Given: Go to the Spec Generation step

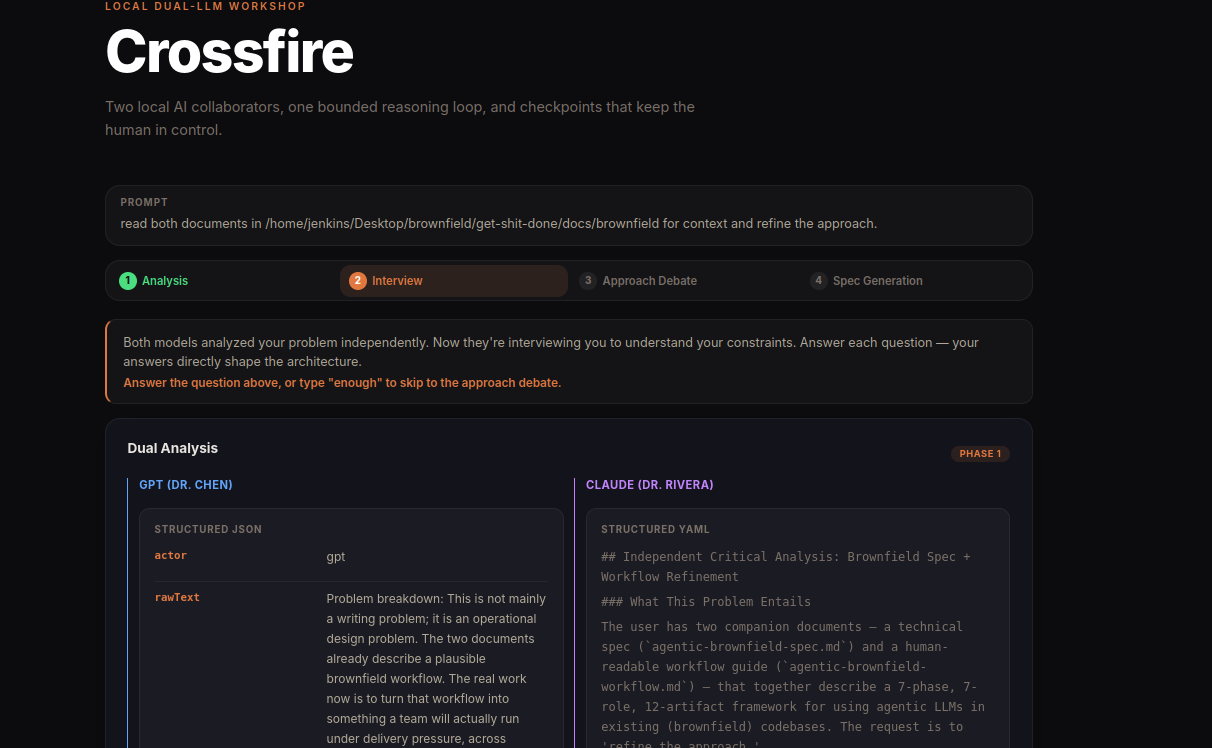Looking at the screenshot, I should point(915,281).
